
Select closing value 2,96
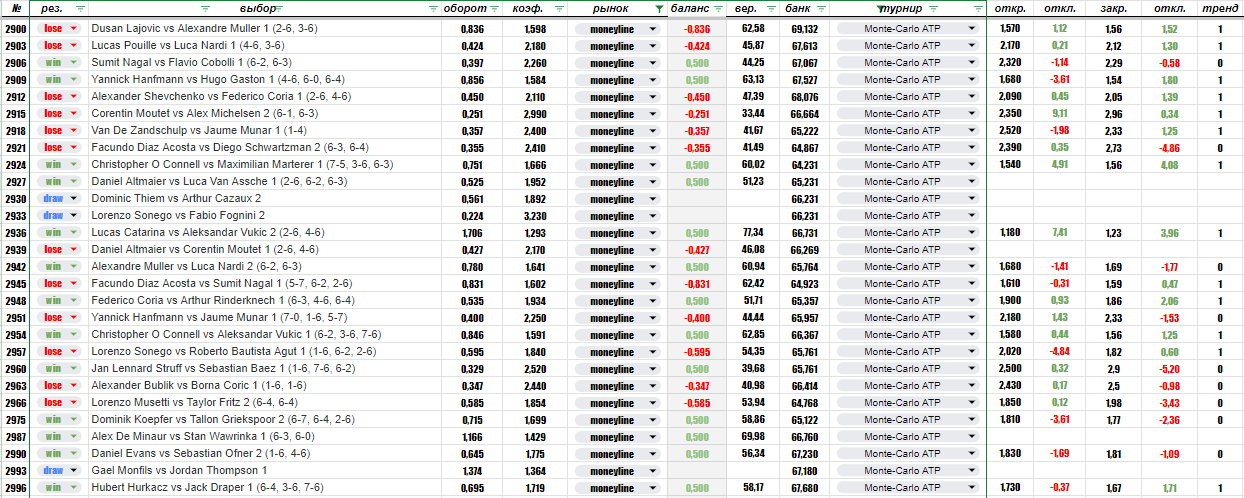pos(1113,114)
